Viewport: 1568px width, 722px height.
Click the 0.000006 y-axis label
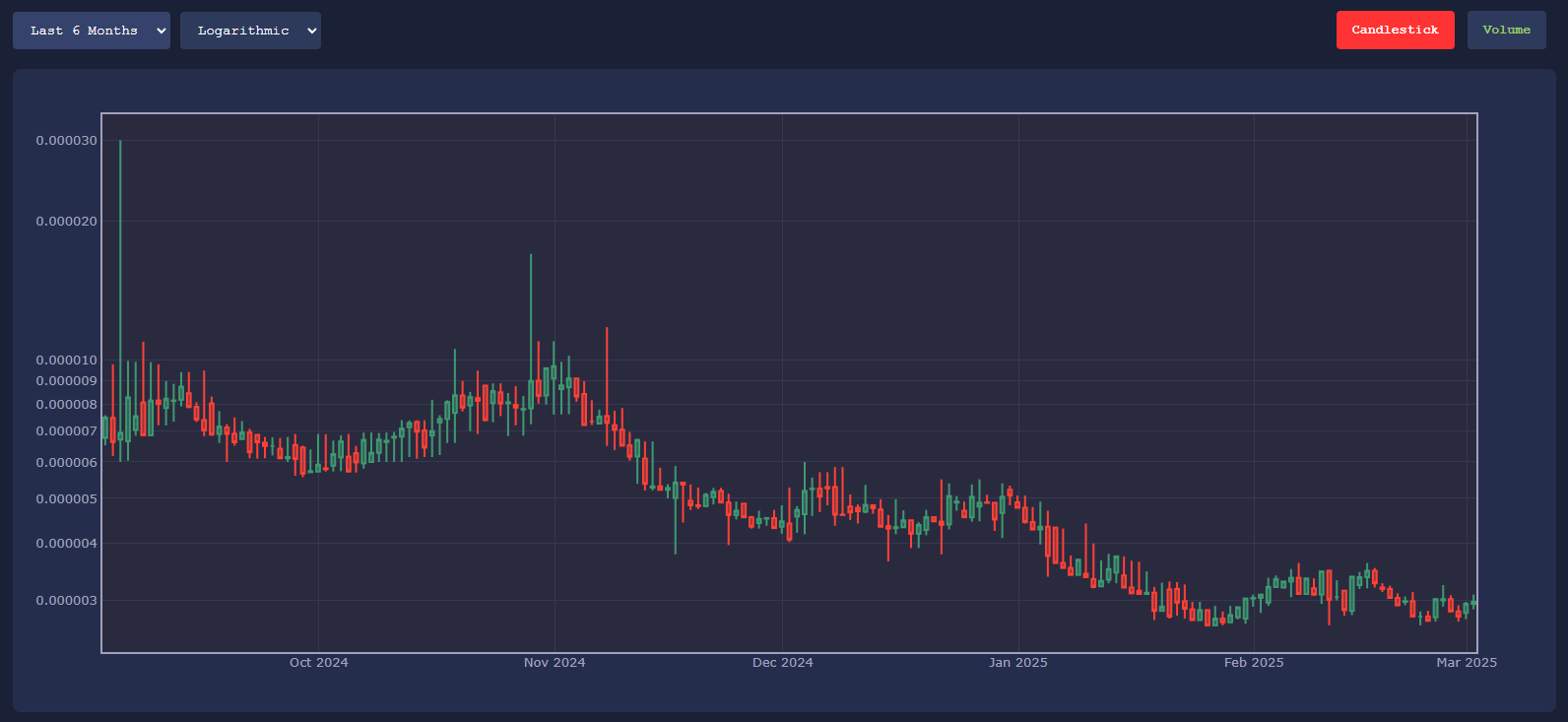point(67,463)
